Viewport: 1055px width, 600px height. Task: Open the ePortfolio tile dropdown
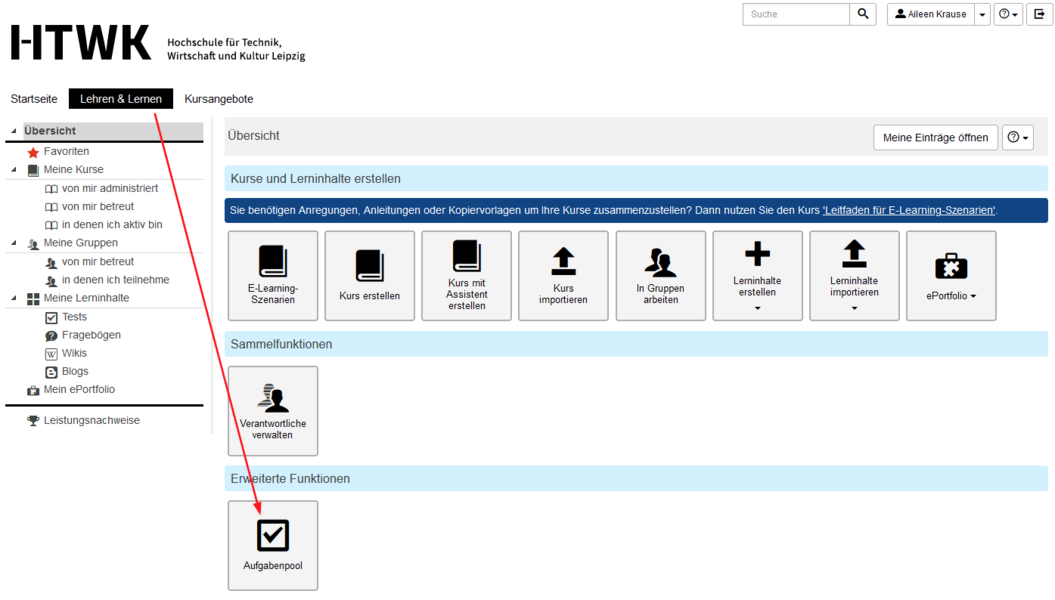coord(951,276)
